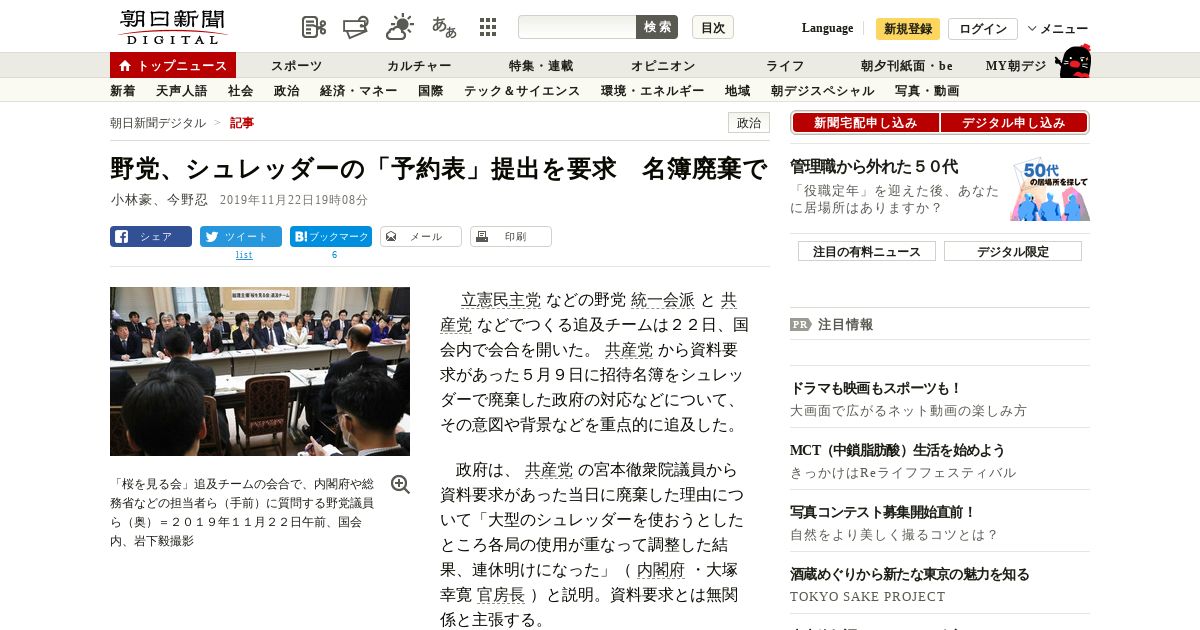This screenshot has height=630, width=1200.
Task: Click the ログイン login button
Action: (983, 29)
